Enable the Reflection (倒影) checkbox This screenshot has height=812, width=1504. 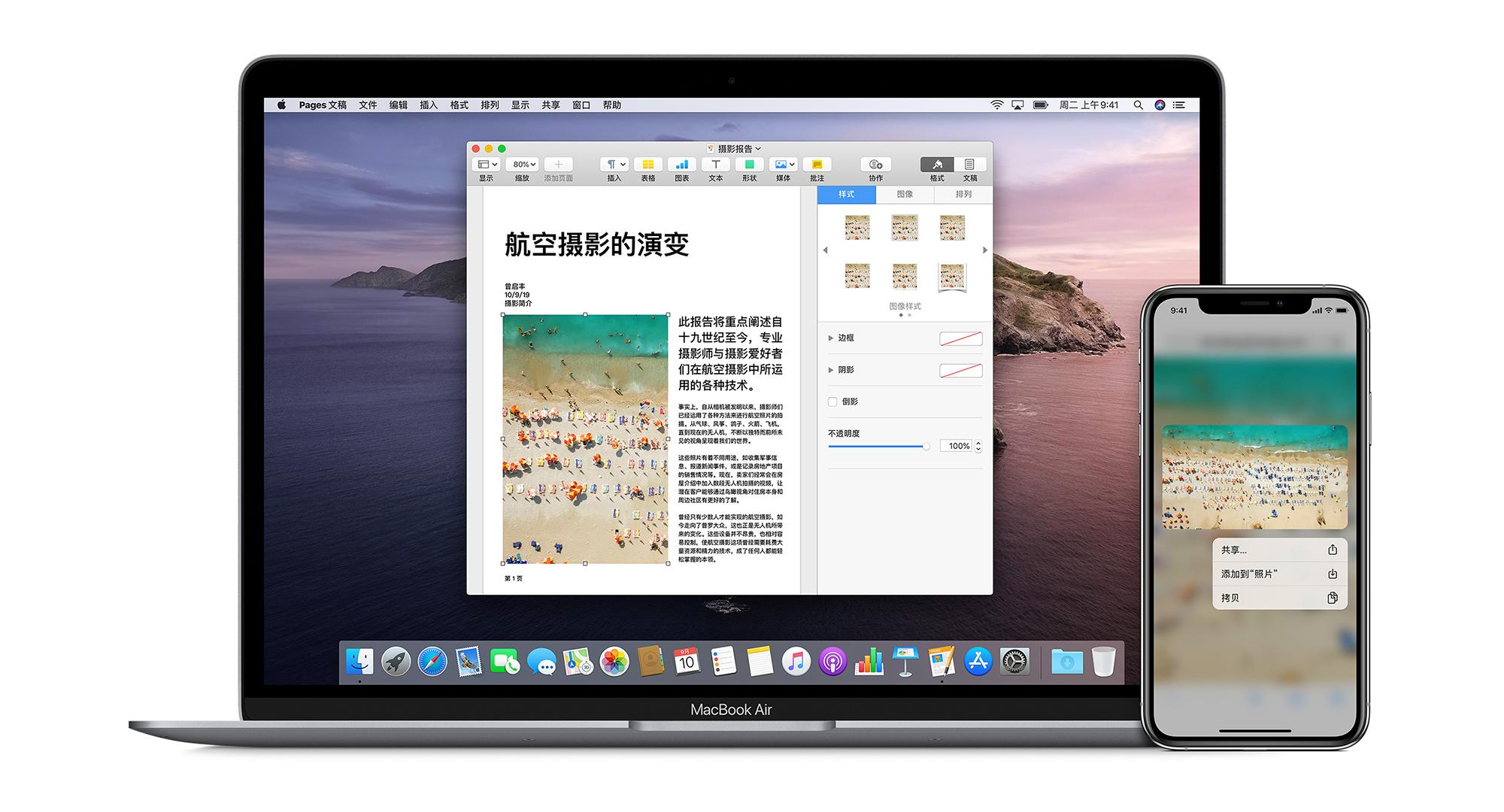(832, 401)
